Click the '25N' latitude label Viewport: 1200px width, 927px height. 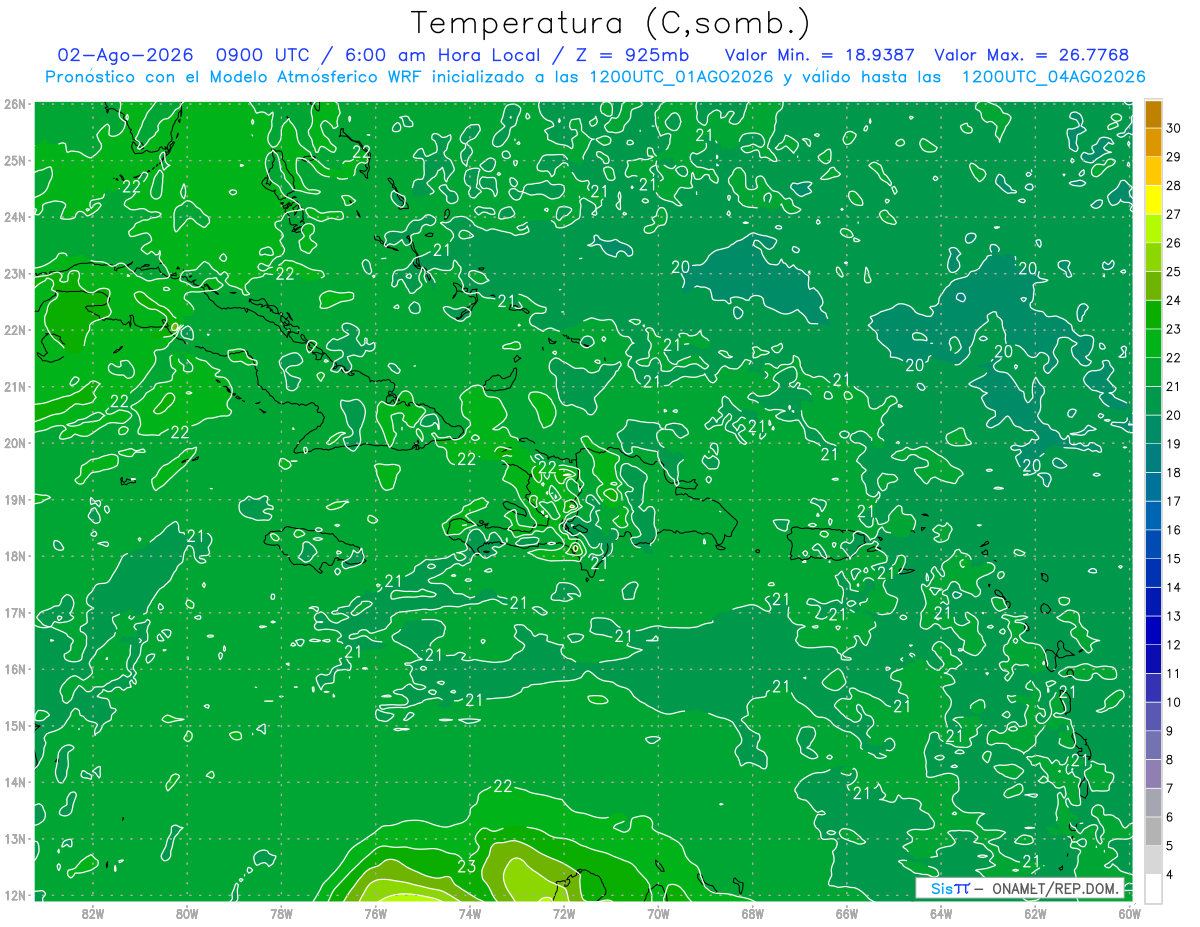pos(15,160)
